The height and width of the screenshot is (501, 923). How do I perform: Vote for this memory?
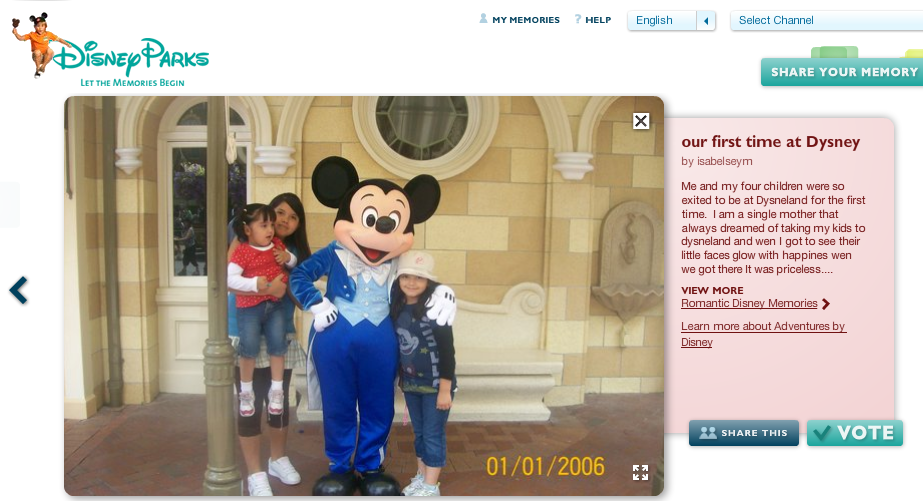pyautogui.click(x=855, y=433)
